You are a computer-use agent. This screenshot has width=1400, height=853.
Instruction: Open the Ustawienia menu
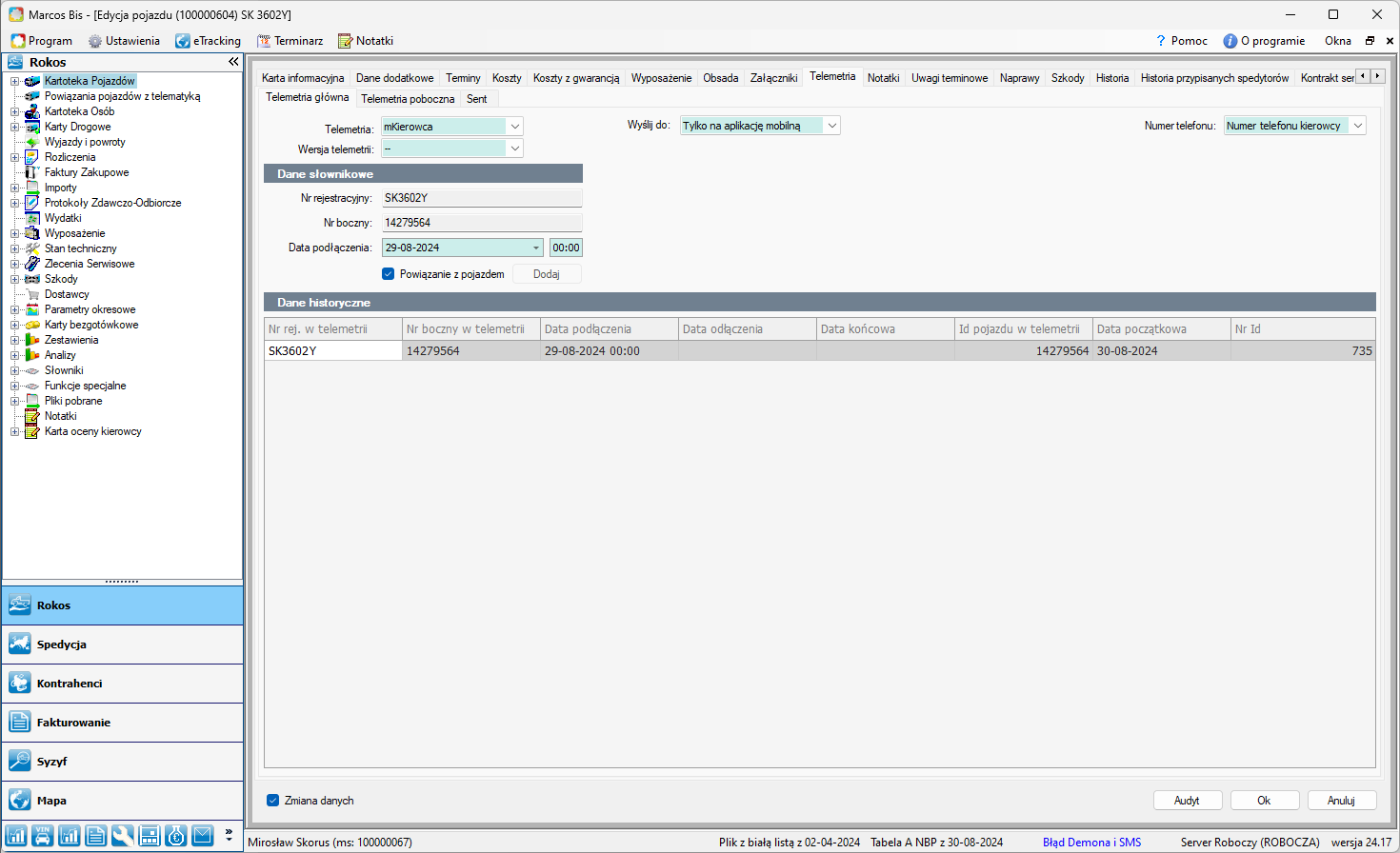(124, 41)
